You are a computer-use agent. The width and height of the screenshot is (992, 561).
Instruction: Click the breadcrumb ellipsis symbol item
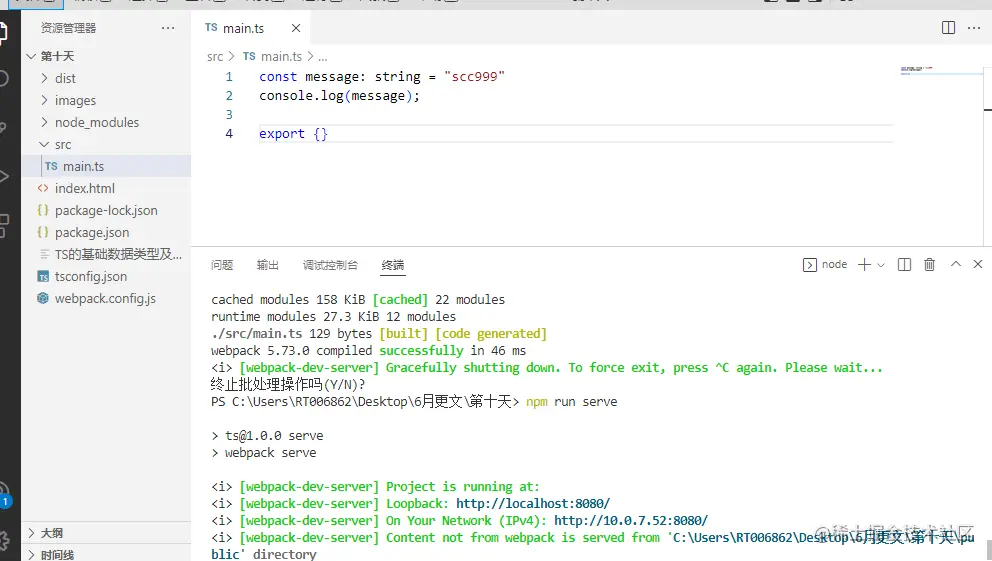point(323,57)
